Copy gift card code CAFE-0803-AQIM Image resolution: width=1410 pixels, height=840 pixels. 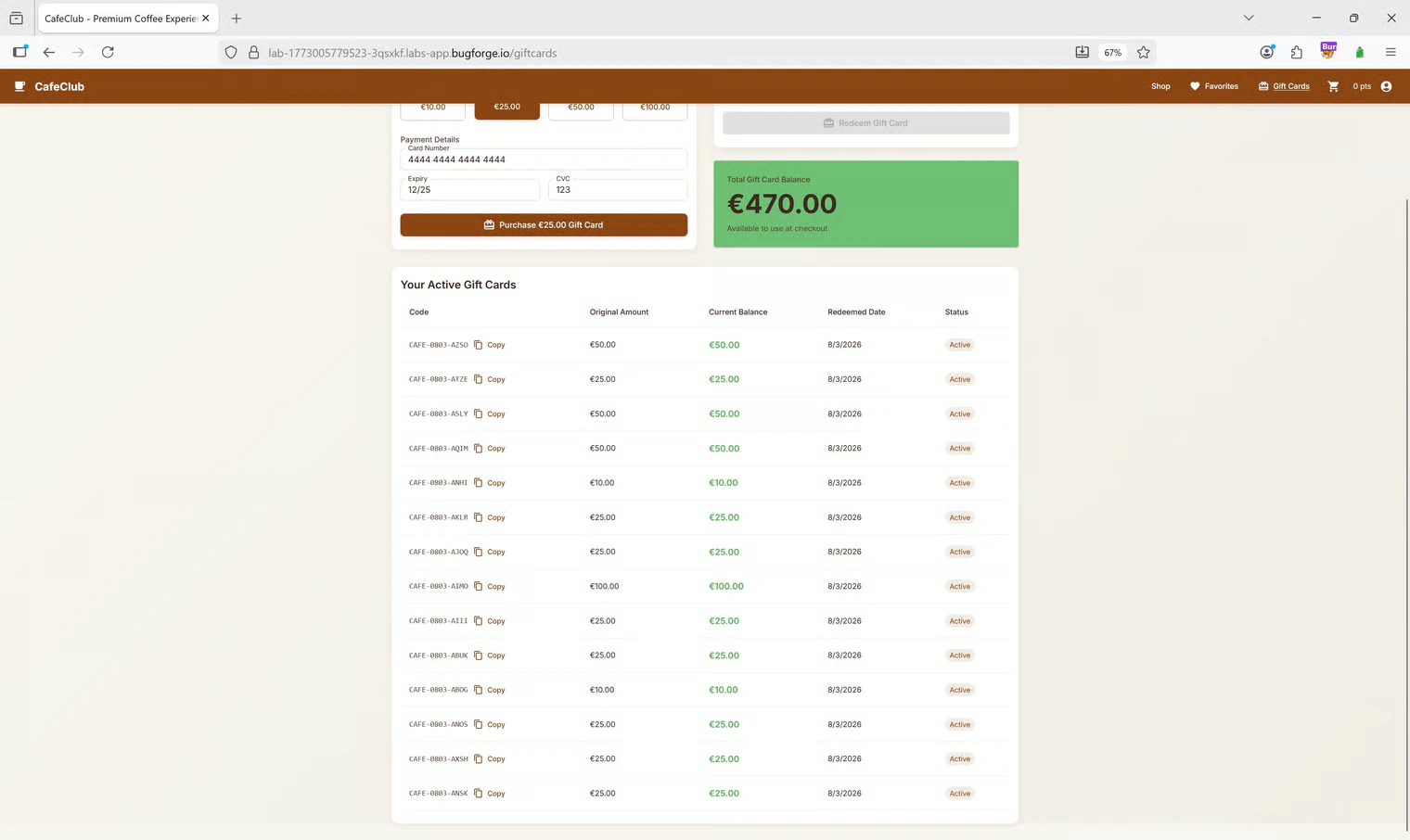coord(490,448)
